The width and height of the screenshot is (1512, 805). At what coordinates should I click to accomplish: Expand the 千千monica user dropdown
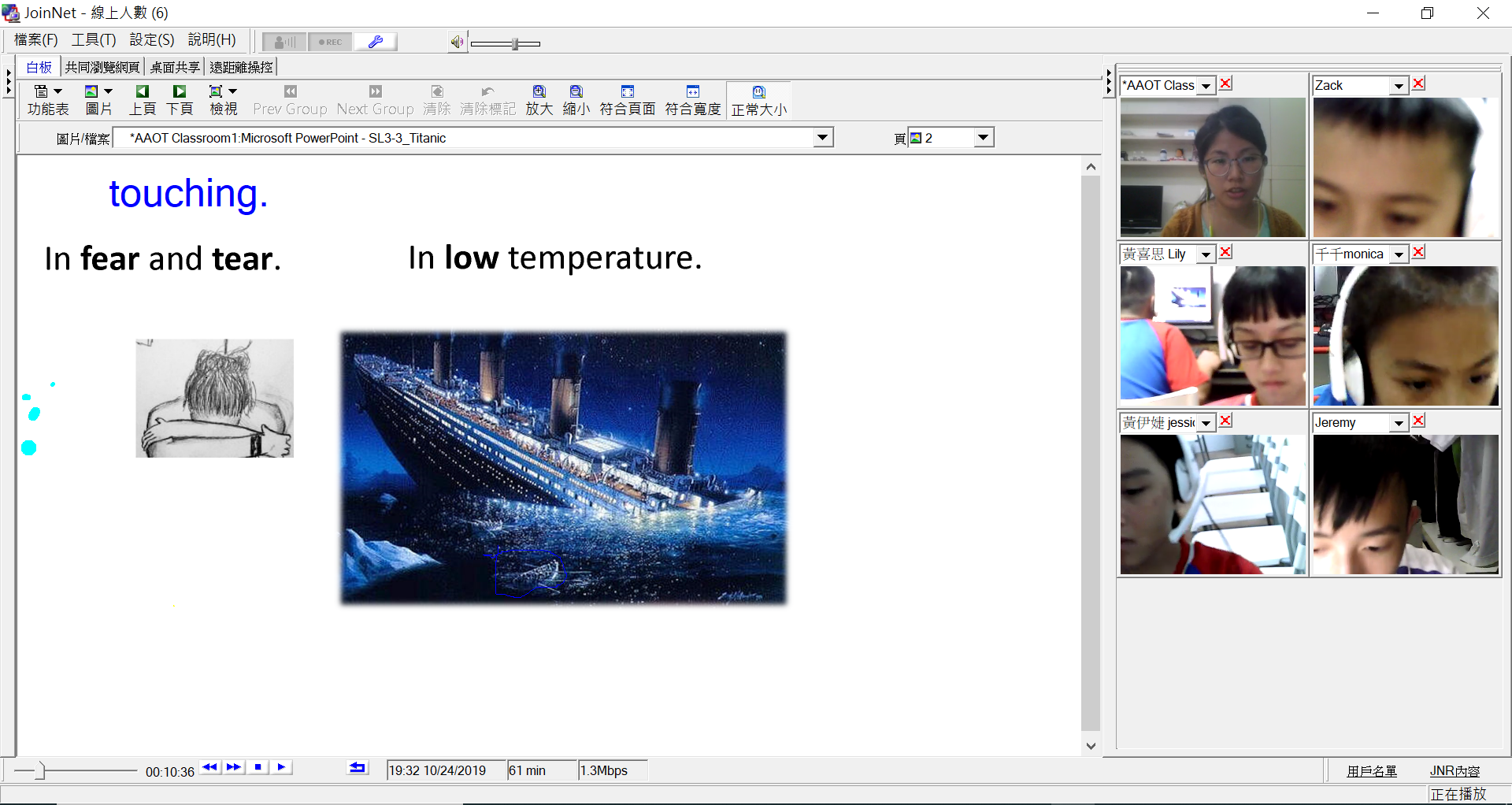coord(1399,254)
